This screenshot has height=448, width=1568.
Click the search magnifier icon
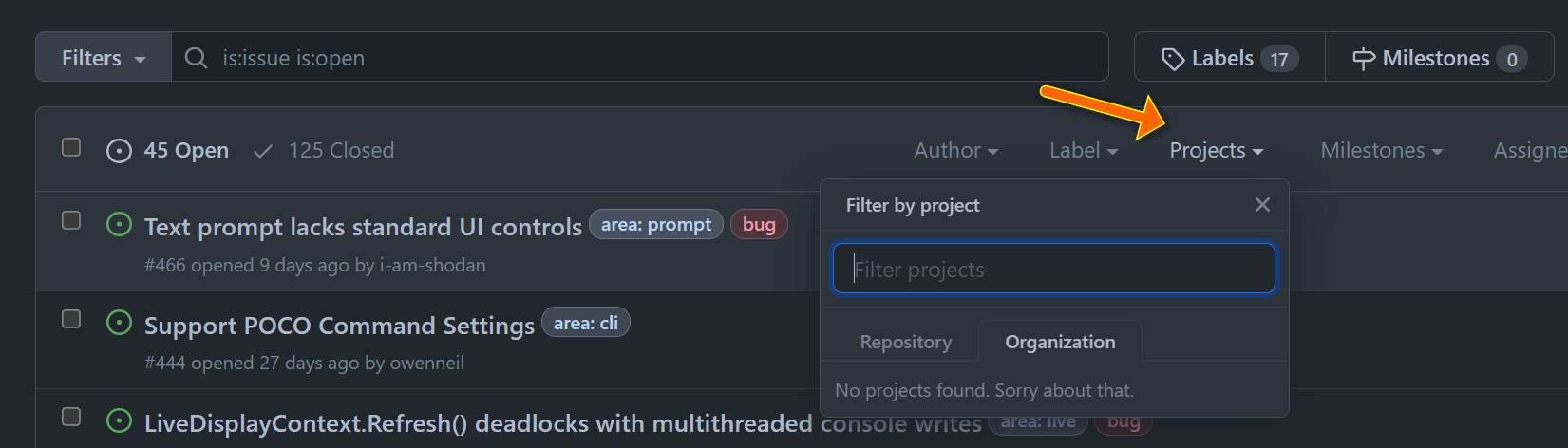point(196,58)
